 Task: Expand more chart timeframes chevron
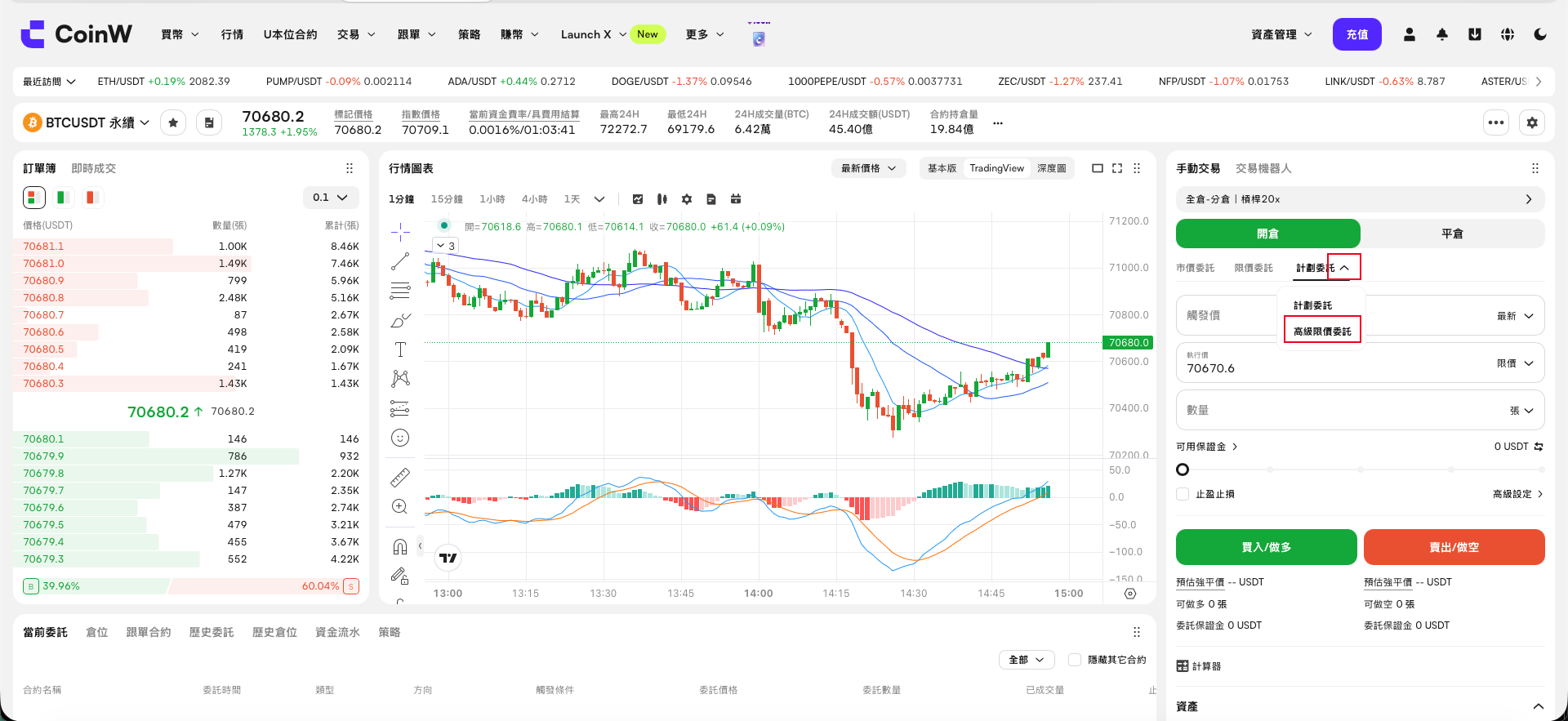(599, 199)
